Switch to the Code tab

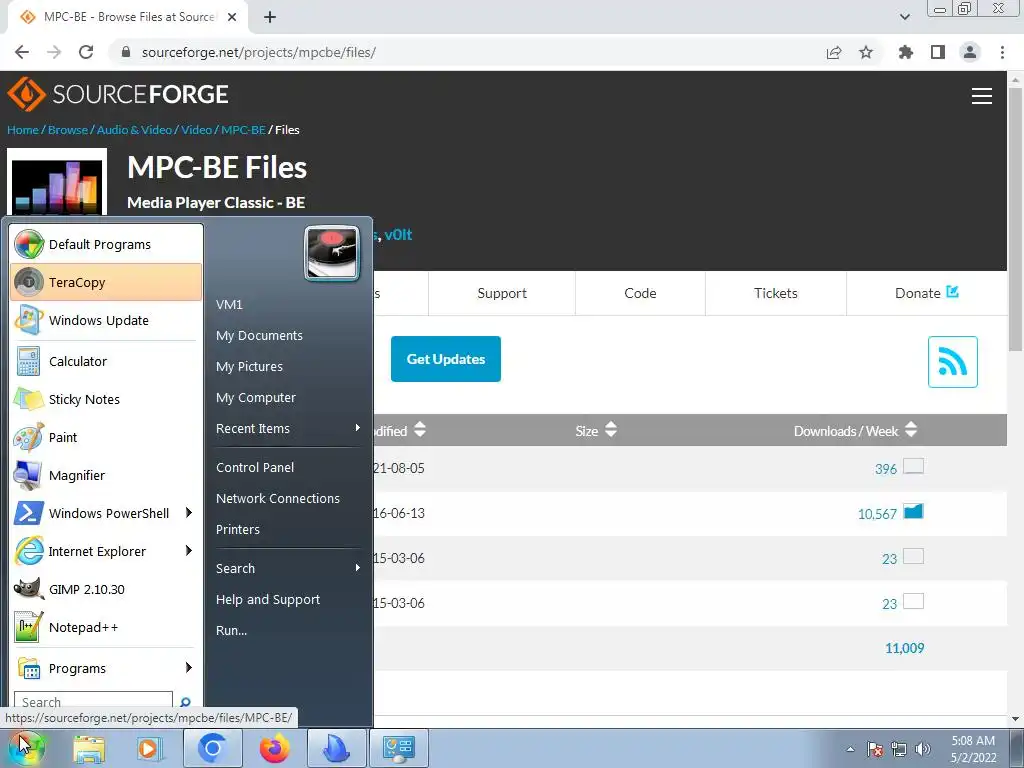[x=640, y=293]
